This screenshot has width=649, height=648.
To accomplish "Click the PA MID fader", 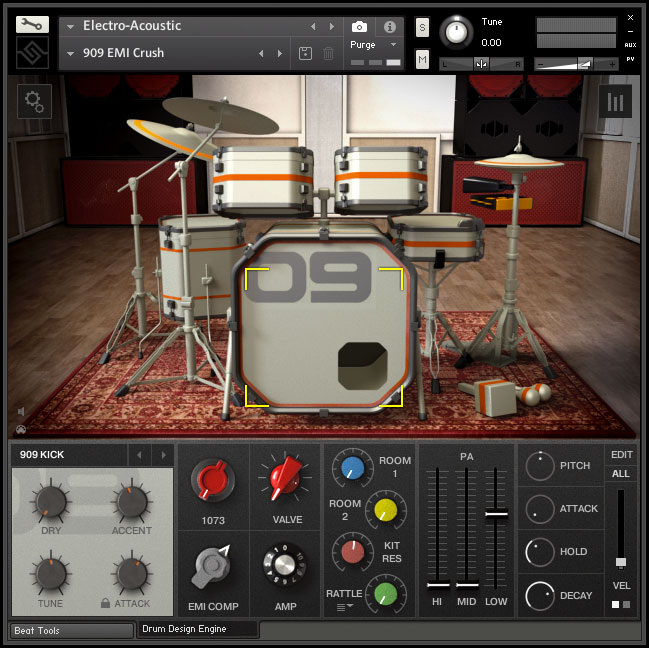I will (467, 585).
